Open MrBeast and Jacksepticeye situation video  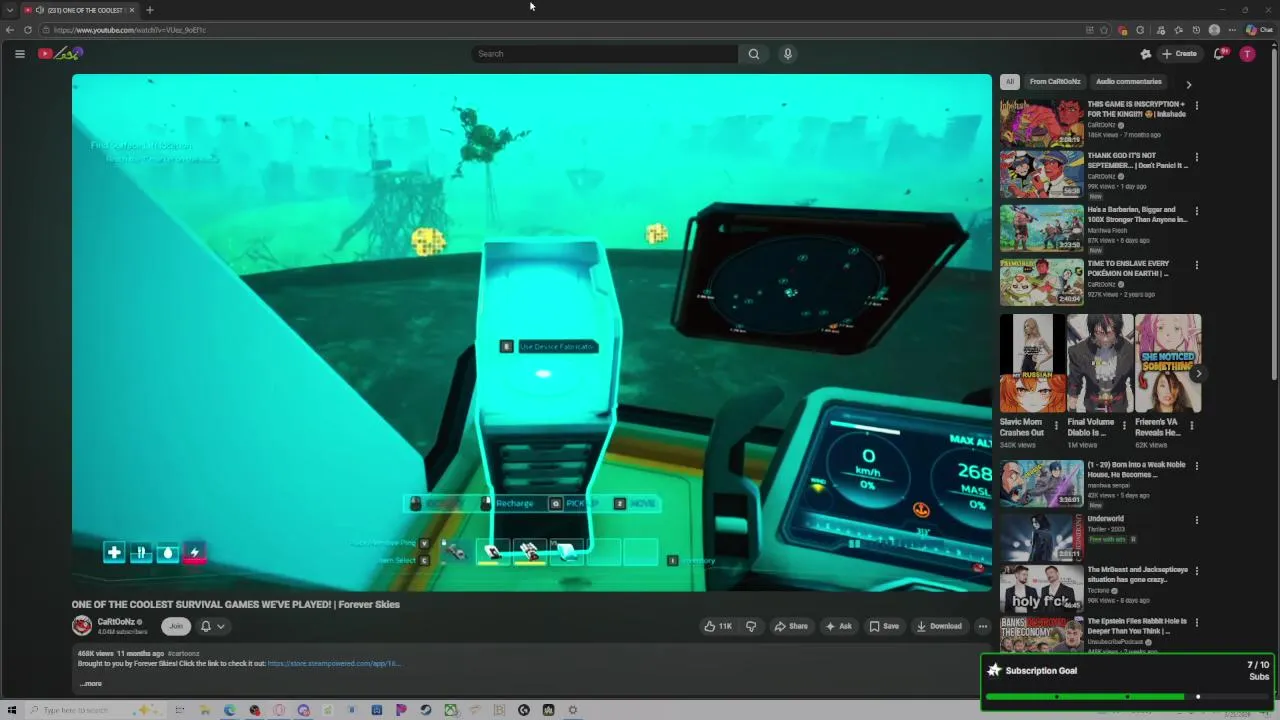point(1041,589)
